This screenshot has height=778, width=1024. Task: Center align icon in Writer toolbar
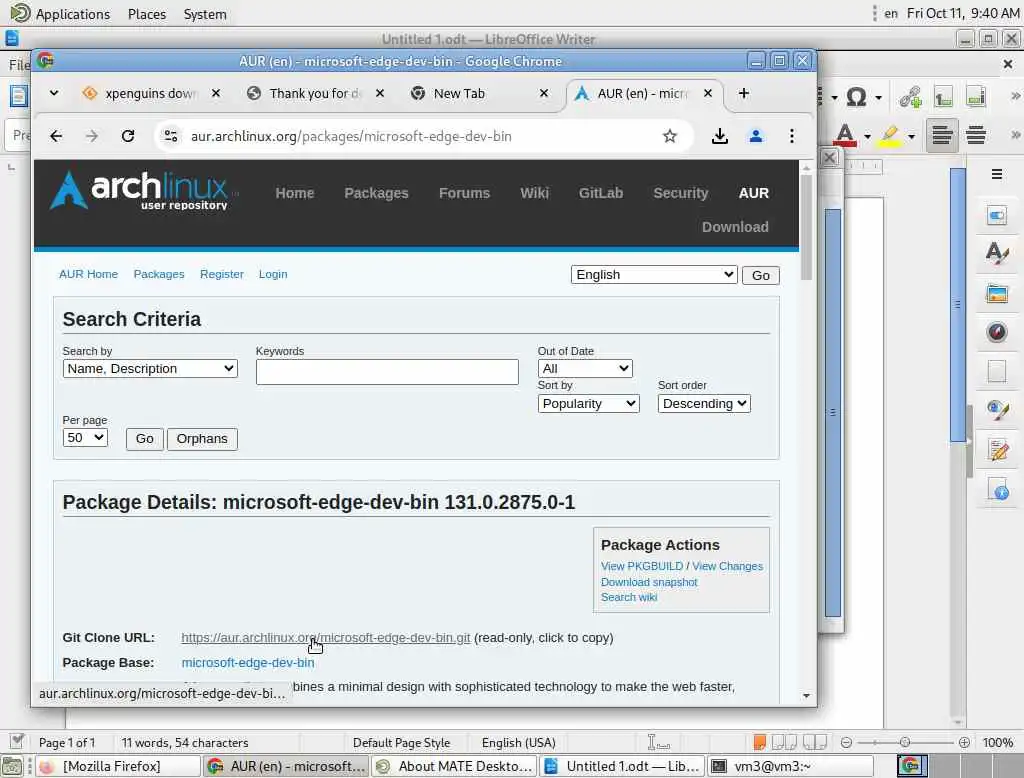[x=976, y=135]
